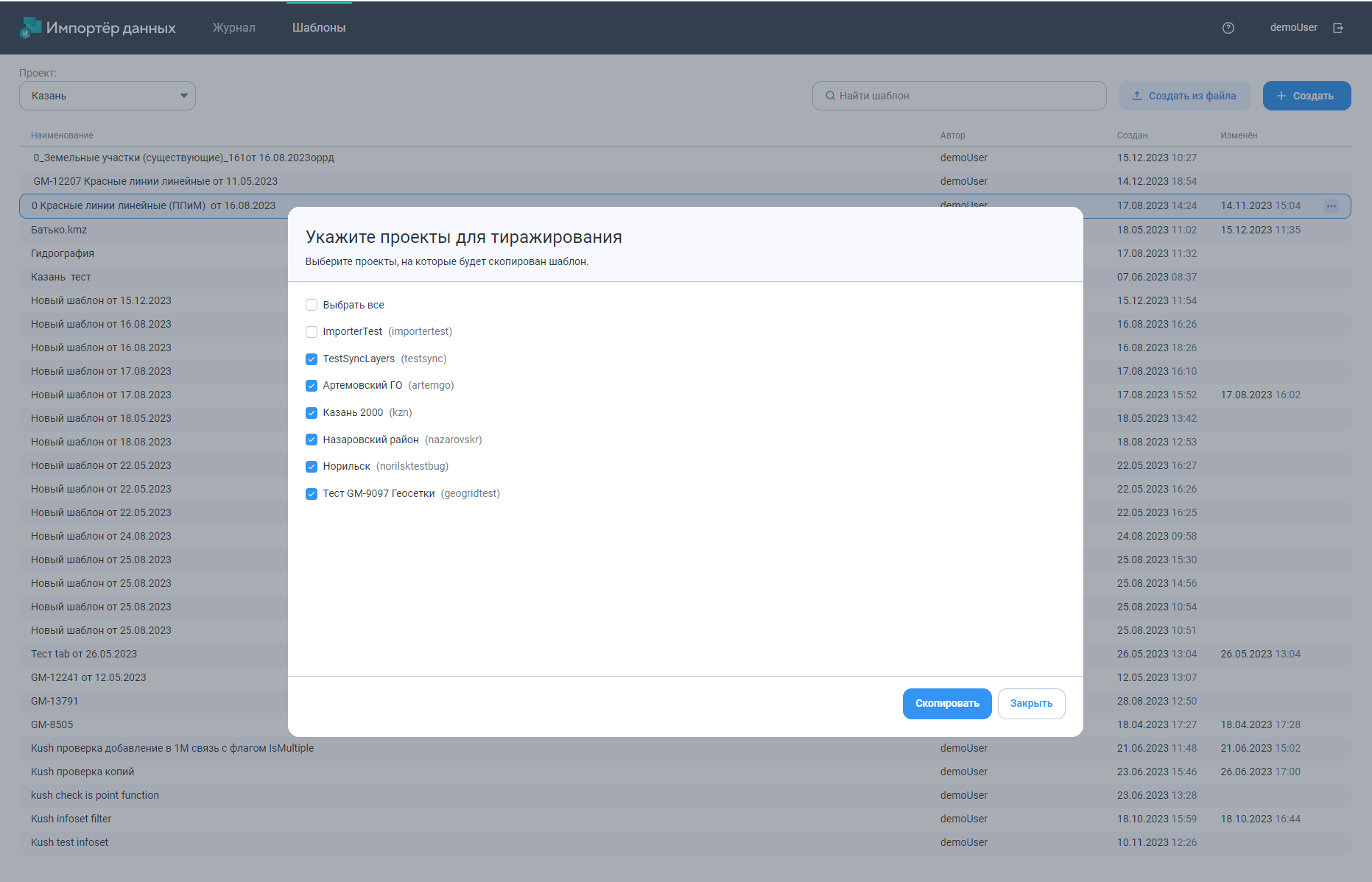
Task: Sort by the Изменён column header
Action: coord(1239,135)
